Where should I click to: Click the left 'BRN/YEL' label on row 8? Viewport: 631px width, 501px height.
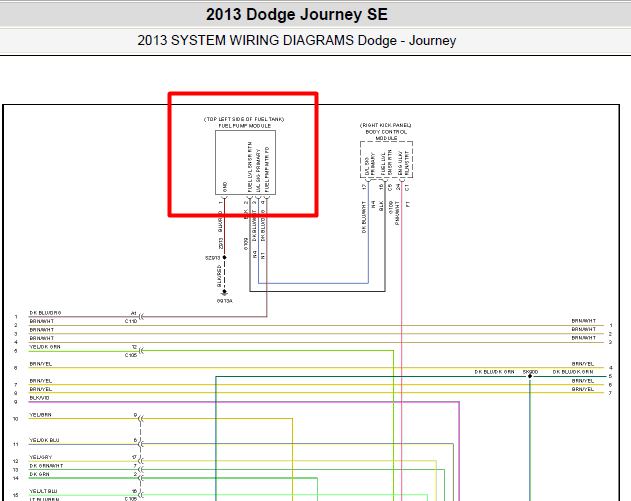[41, 389]
